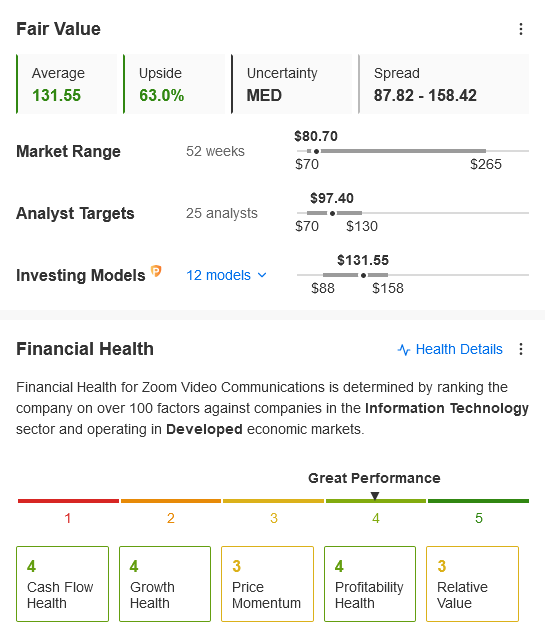Open the Financial Health three-dot options menu
This screenshot has height=634, width=545.
pyautogui.click(x=521, y=349)
